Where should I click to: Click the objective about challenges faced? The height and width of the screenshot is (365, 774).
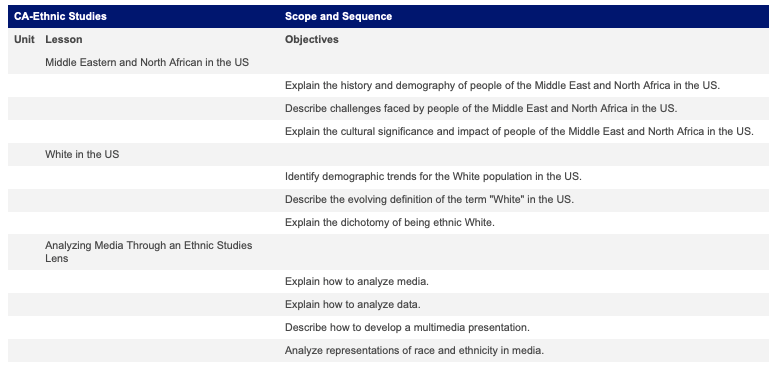point(481,108)
